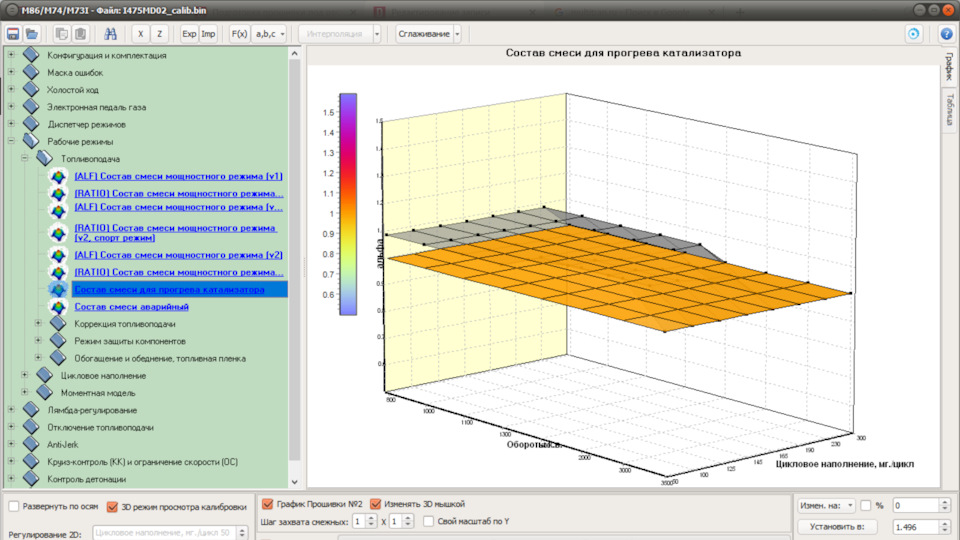Enable the Свой масштаб по Y checkbox
Image resolution: width=960 pixels, height=540 pixels.
click(x=429, y=521)
